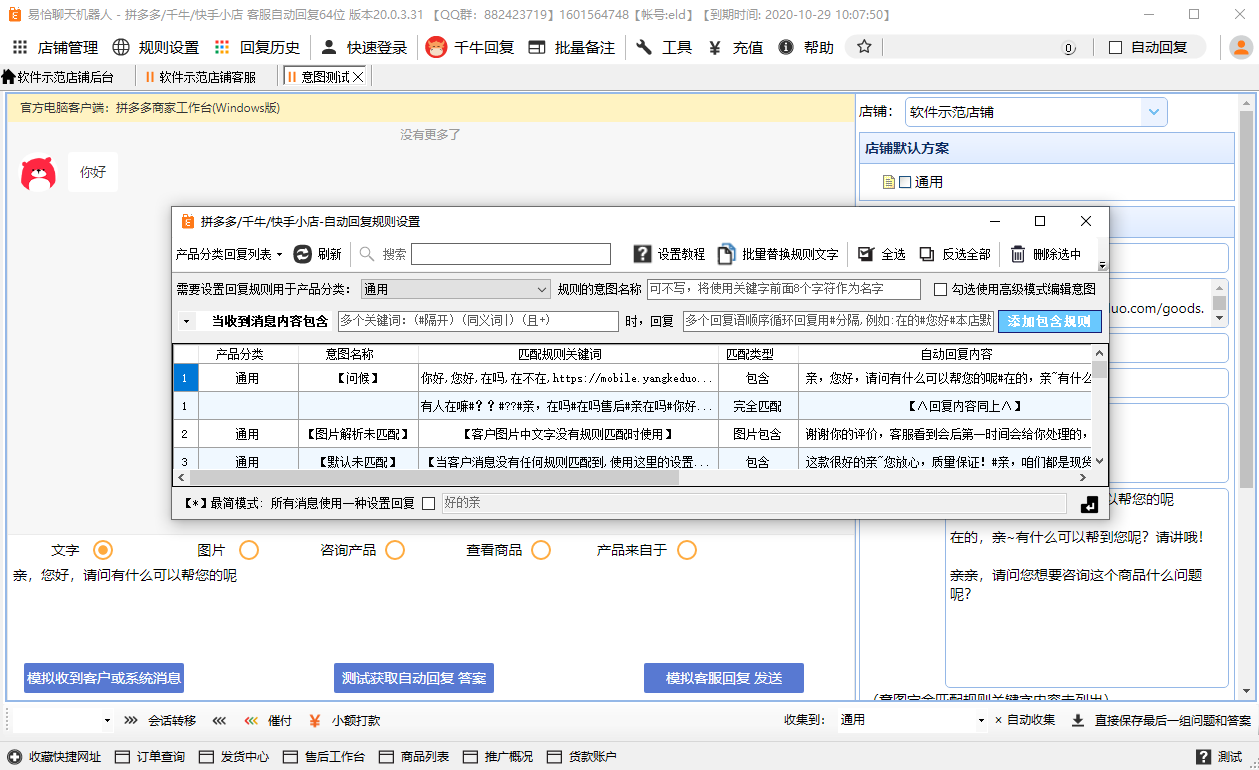
Task: Click the 添加包含规则 button
Action: 1050,321
